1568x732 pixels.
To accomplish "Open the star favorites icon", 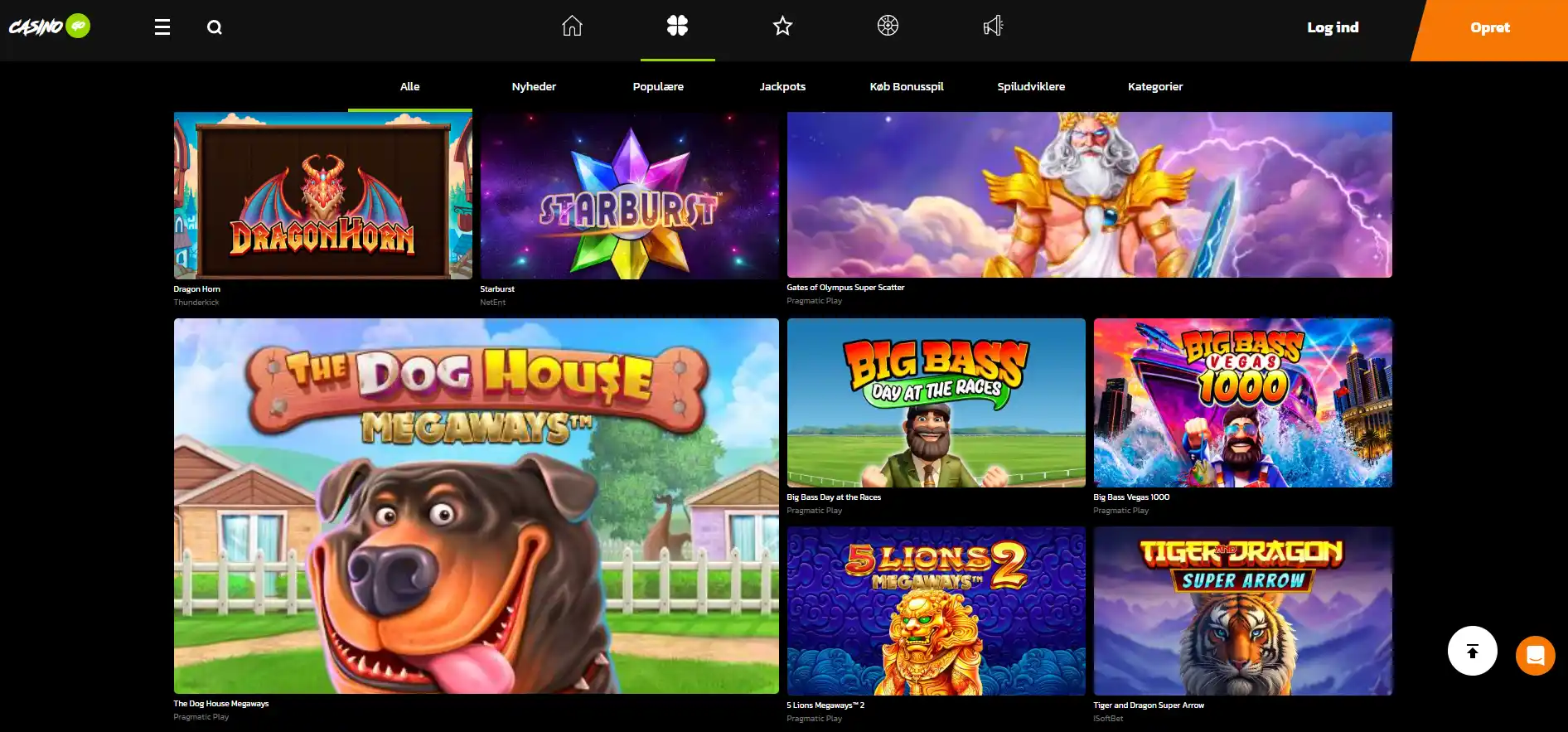I will point(782,27).
